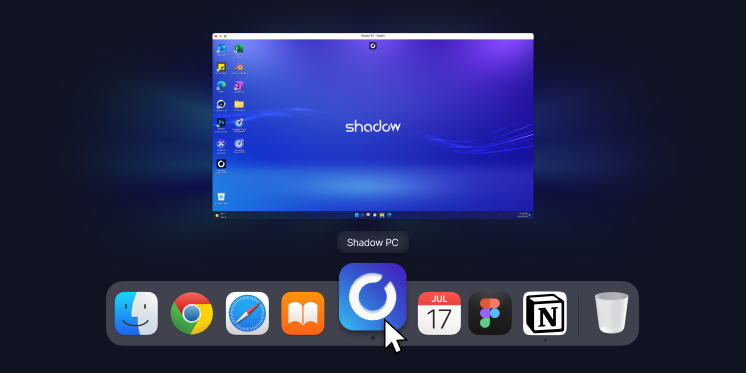This screenshot has height=373, width=746.
Task: Launch Google Chrome from the Dock
Action: (192, 313)
